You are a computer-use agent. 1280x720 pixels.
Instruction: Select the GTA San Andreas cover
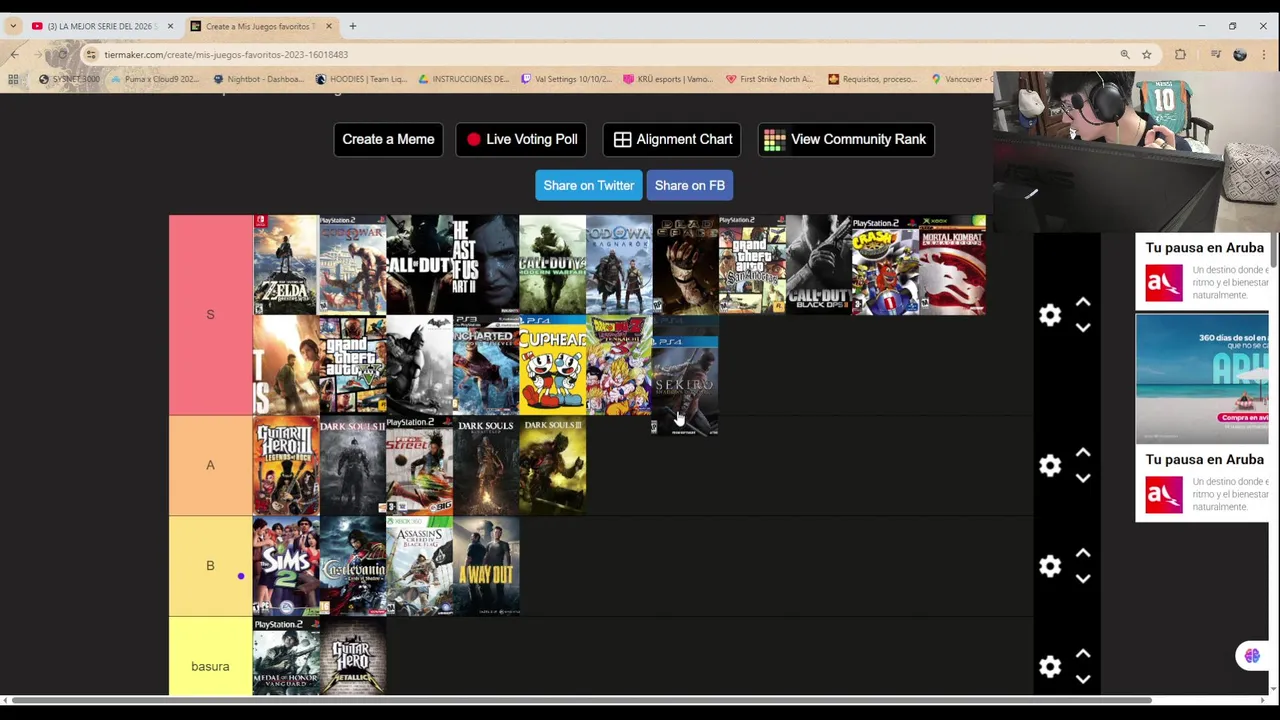click(x=752, y=265)
